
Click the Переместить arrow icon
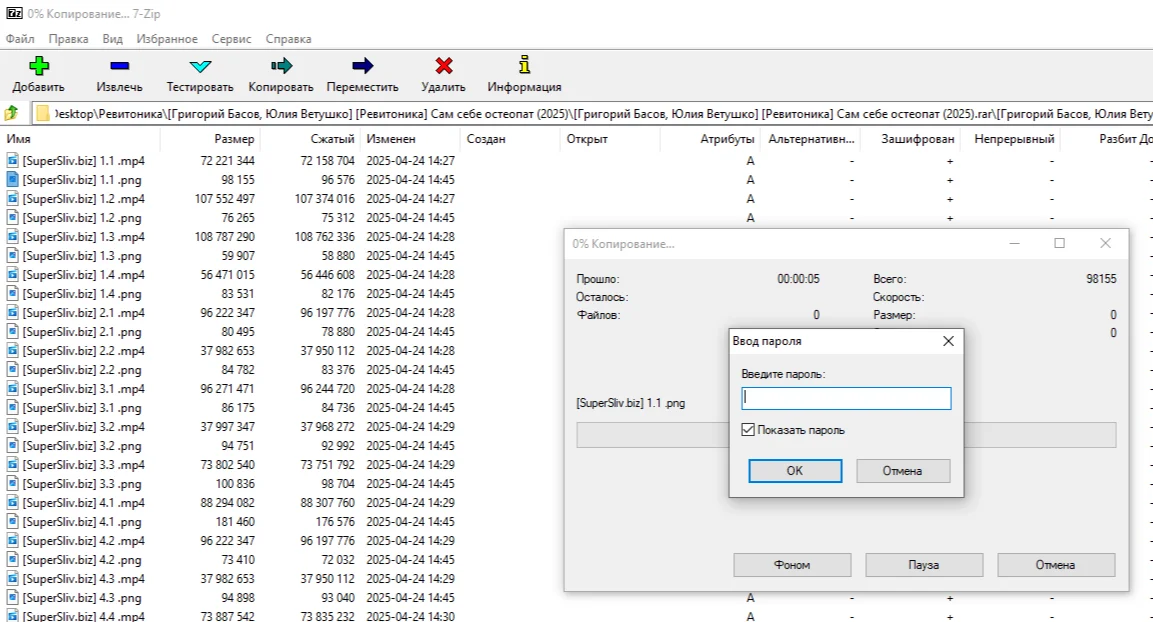(x=362, y=66)
